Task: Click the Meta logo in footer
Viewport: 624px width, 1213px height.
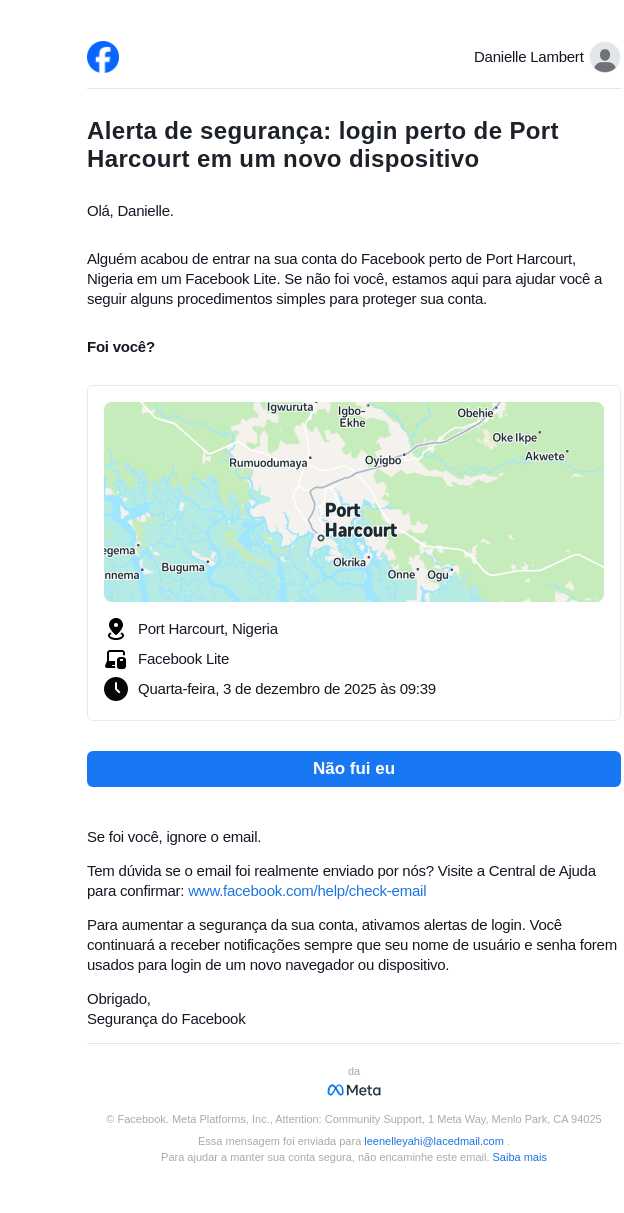Action: [x=354, y=1090]
